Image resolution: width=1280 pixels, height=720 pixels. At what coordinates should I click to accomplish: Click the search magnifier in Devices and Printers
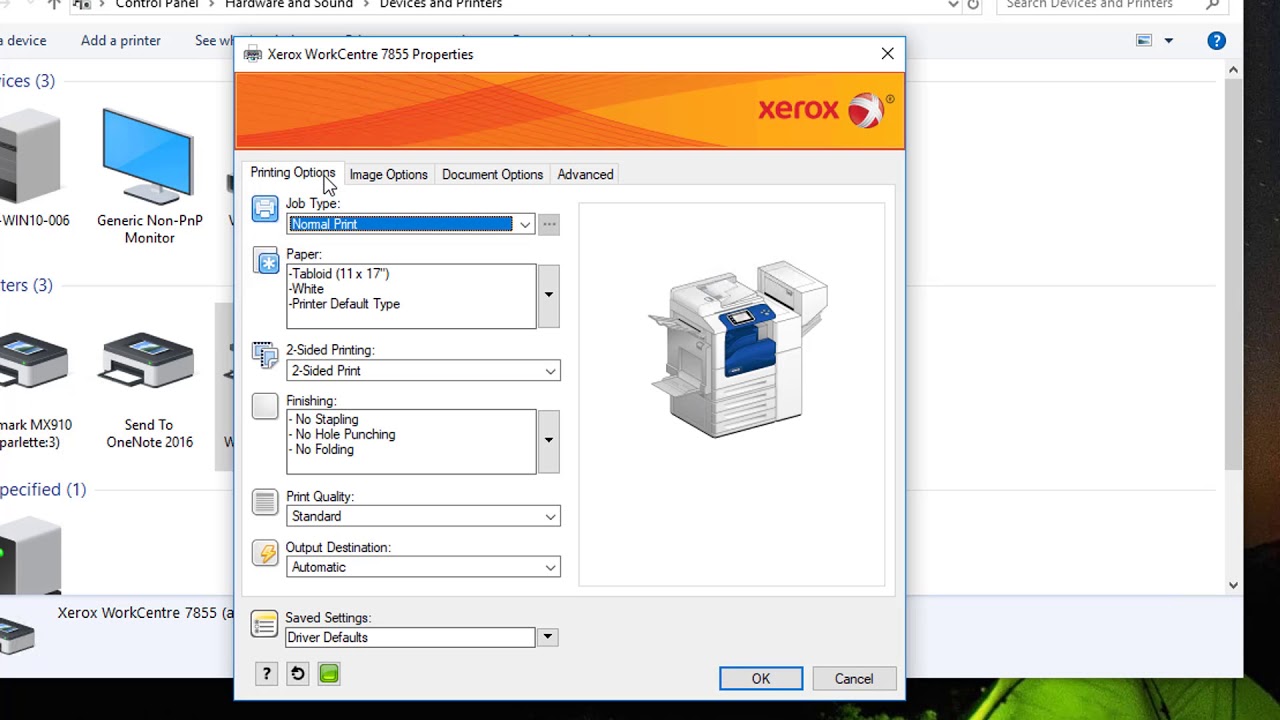pyautogui.click(x=1213, y=5)
